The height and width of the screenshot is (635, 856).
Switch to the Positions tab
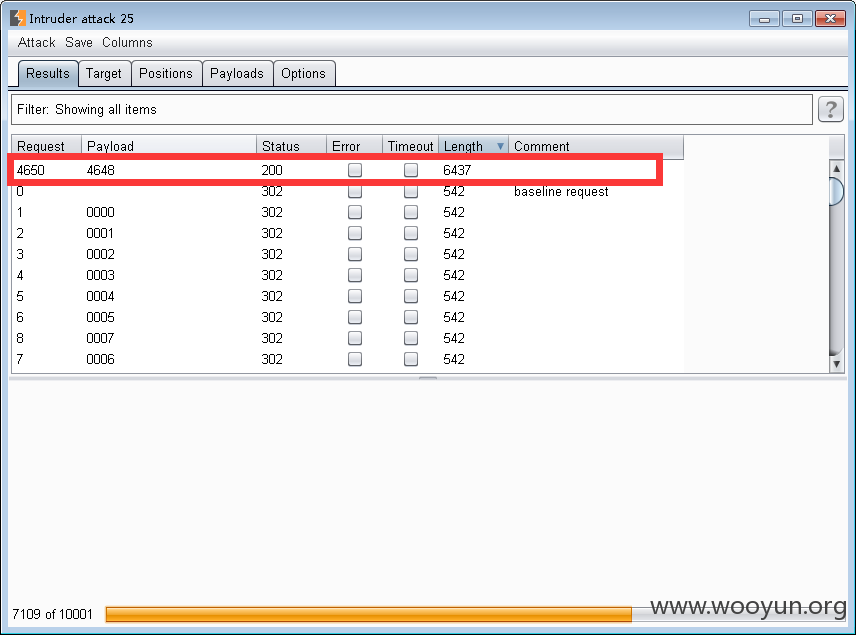tap(166, 73)
